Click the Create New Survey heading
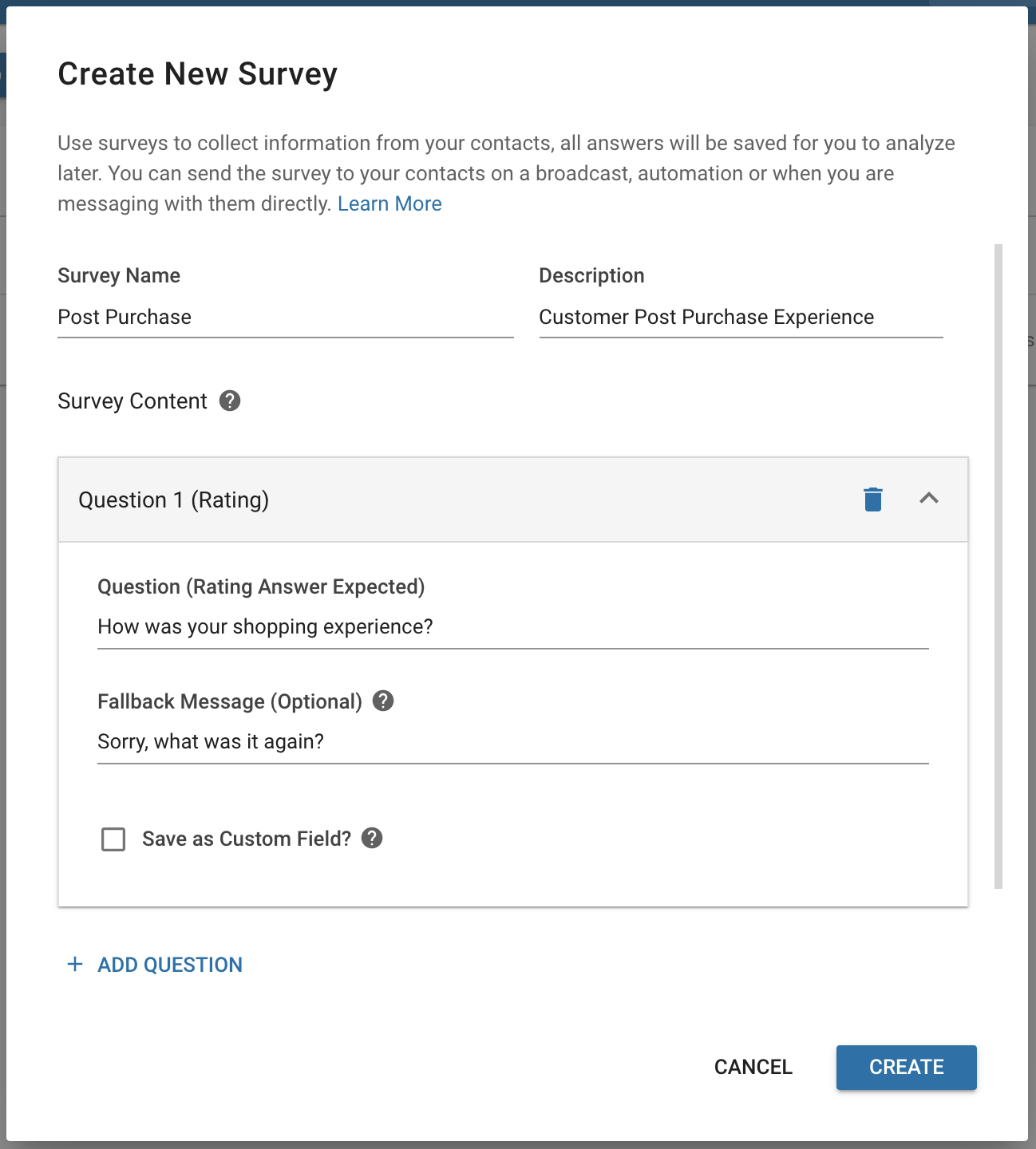The width and height of the screenshot is (1036, 1149). click(198, 73)
